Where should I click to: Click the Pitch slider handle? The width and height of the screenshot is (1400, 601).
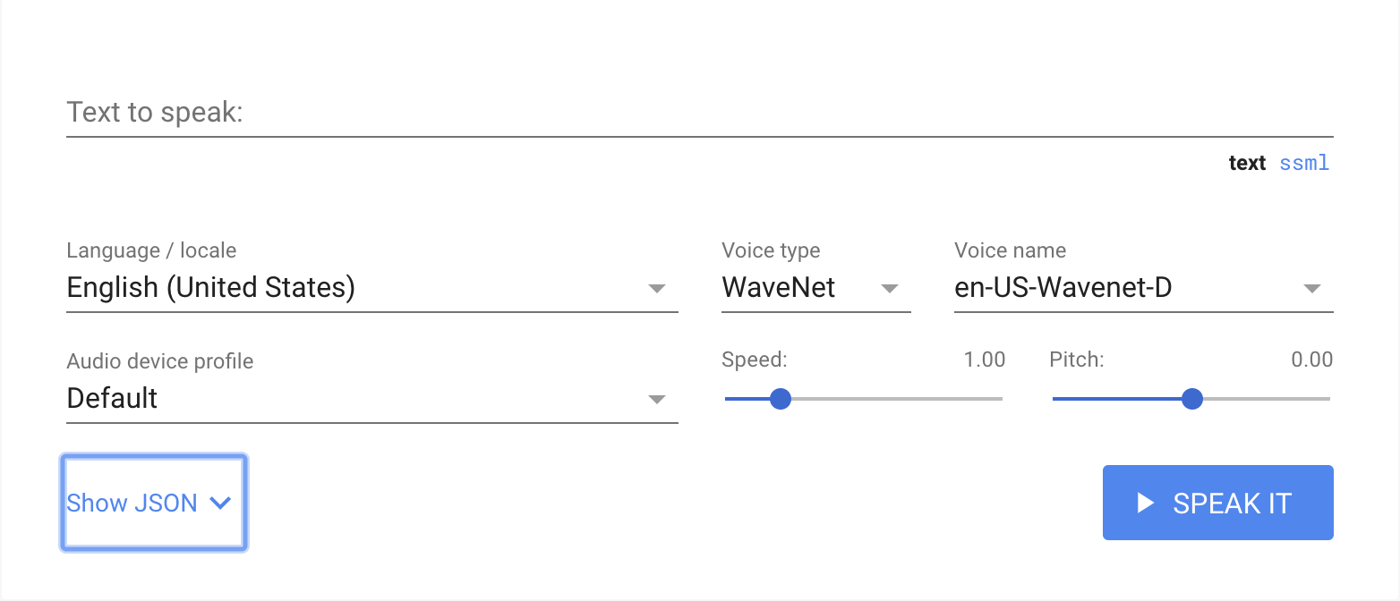tap(1192, 399)
